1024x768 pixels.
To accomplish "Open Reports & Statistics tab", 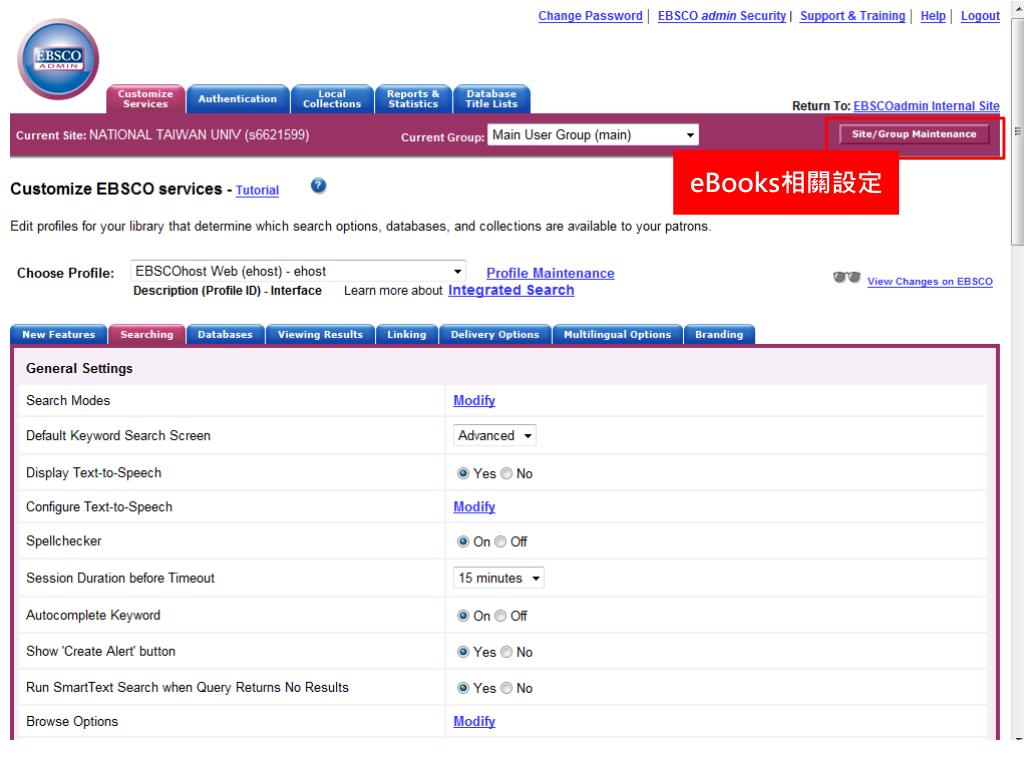I will (413, 99).
